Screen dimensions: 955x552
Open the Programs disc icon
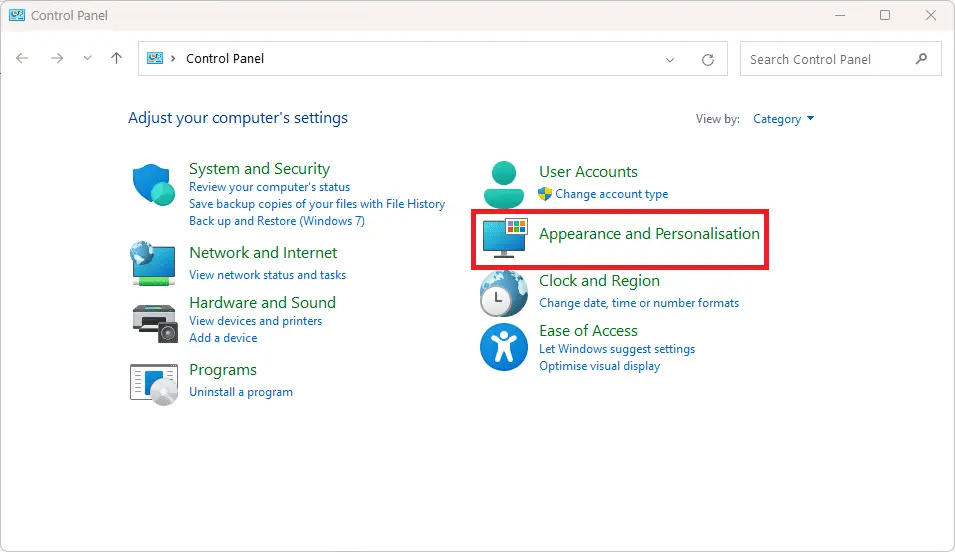pyautogui.click(x=153, y=384)
